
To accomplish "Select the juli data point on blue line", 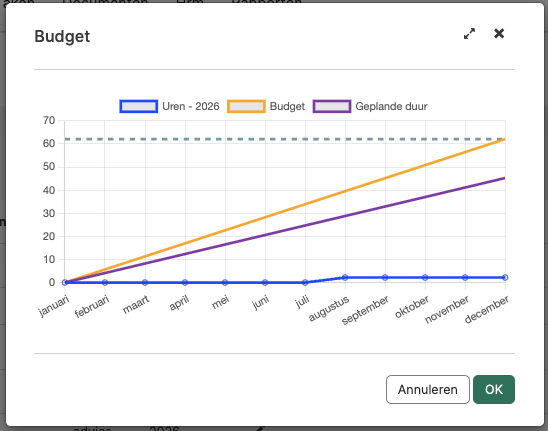I will click(305, 282).
